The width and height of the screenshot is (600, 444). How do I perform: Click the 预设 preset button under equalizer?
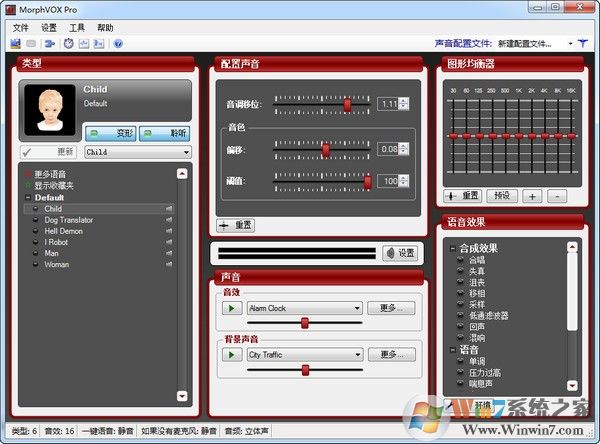click(x=502, y=196)
